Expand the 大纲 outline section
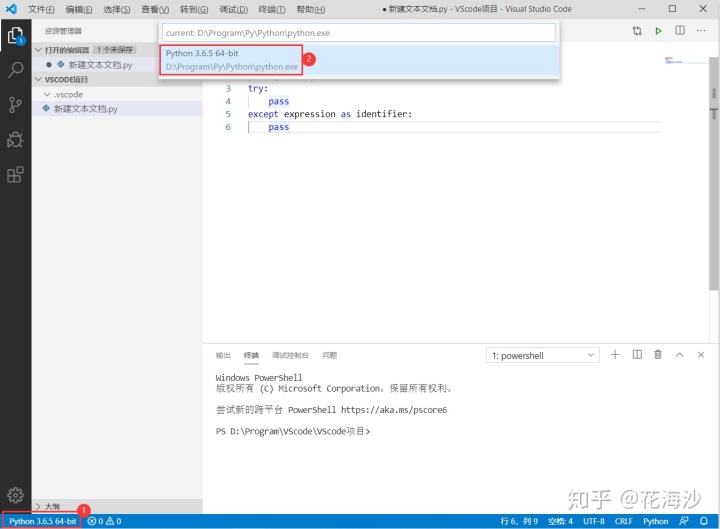720x529 pixels. (39, 506)
